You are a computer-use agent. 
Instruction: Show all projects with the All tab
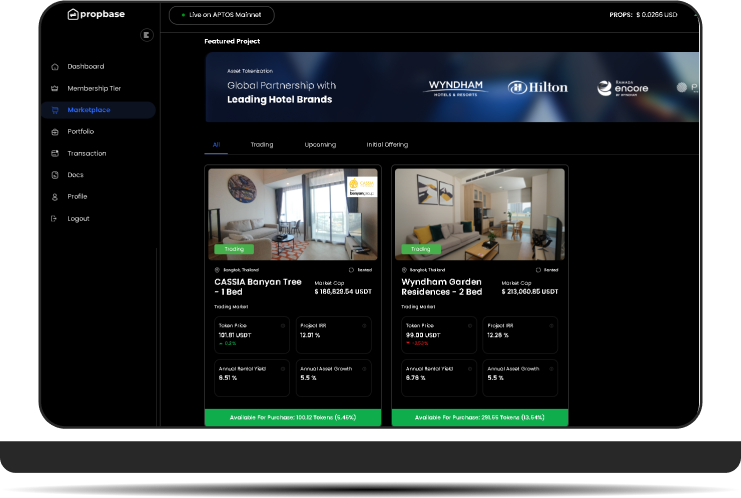pos(216,145)
